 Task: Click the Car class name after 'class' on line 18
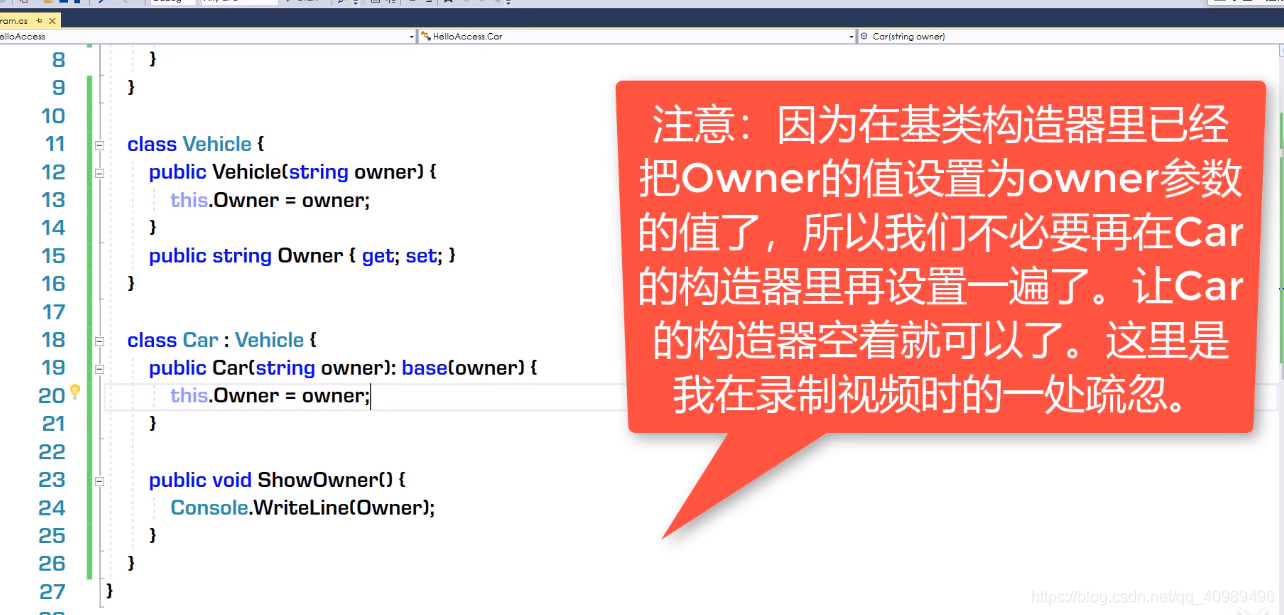200,340
